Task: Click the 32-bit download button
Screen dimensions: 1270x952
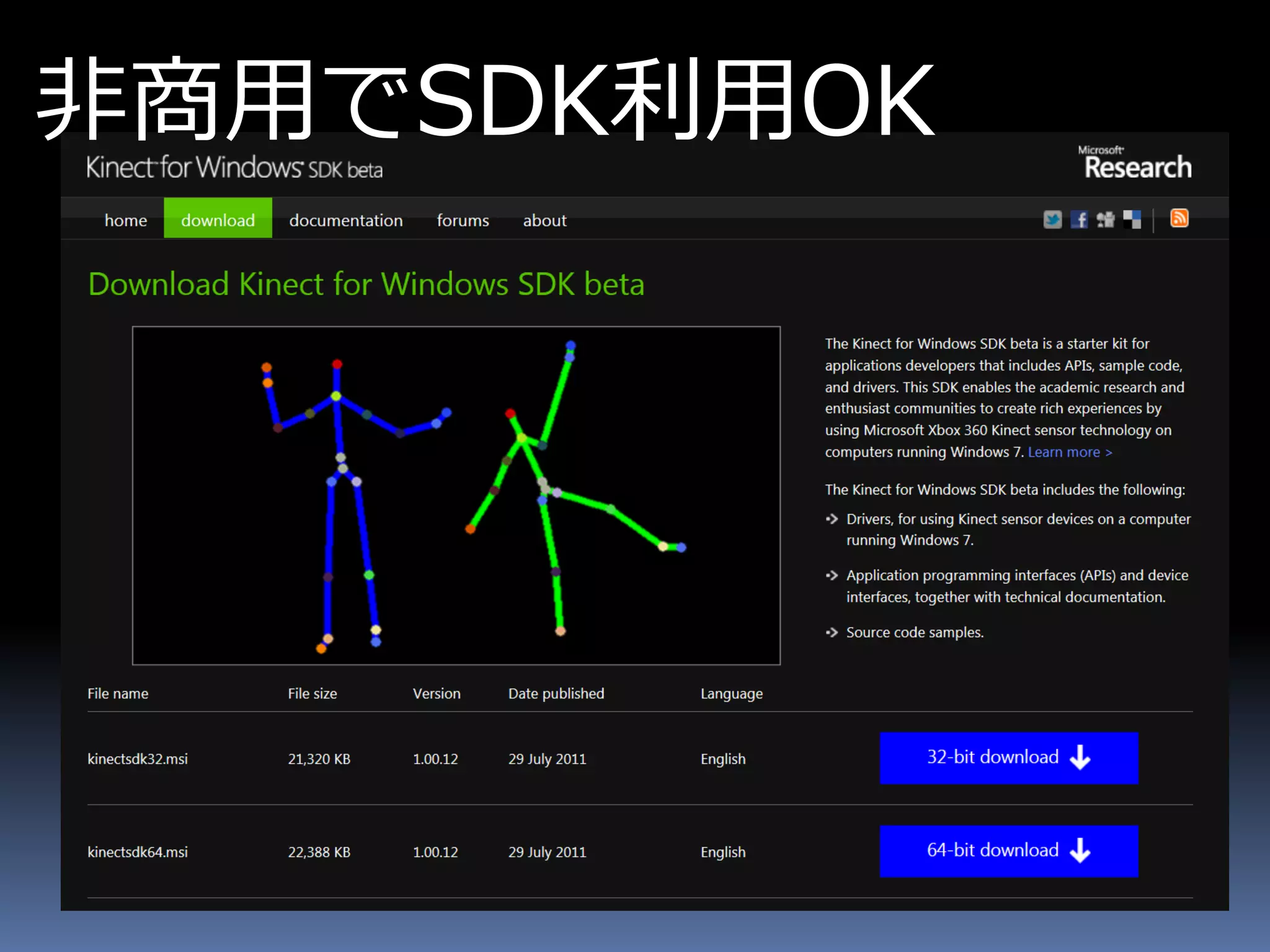Action: [1009, 758]
